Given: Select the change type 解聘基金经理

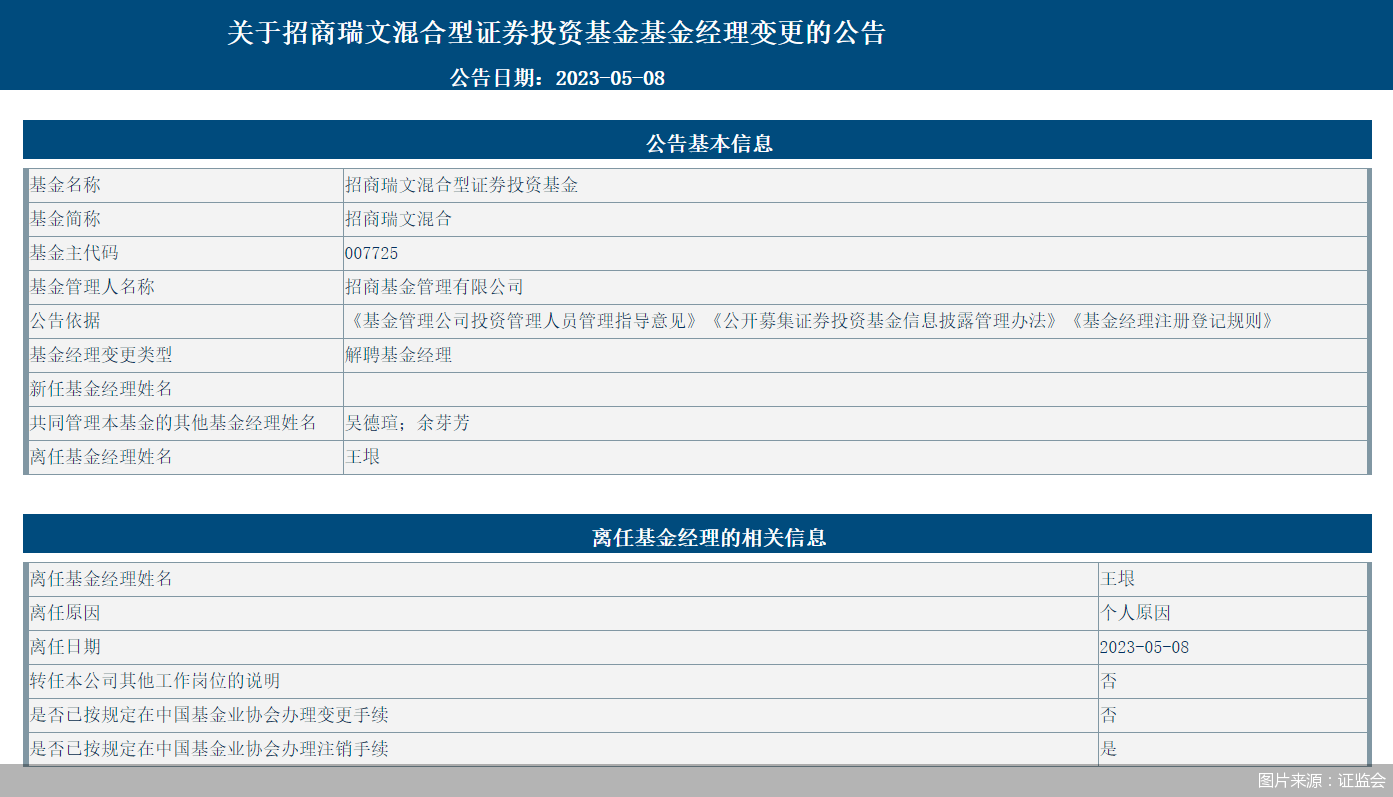Looking at the screenshot, I should click(398, 355).
